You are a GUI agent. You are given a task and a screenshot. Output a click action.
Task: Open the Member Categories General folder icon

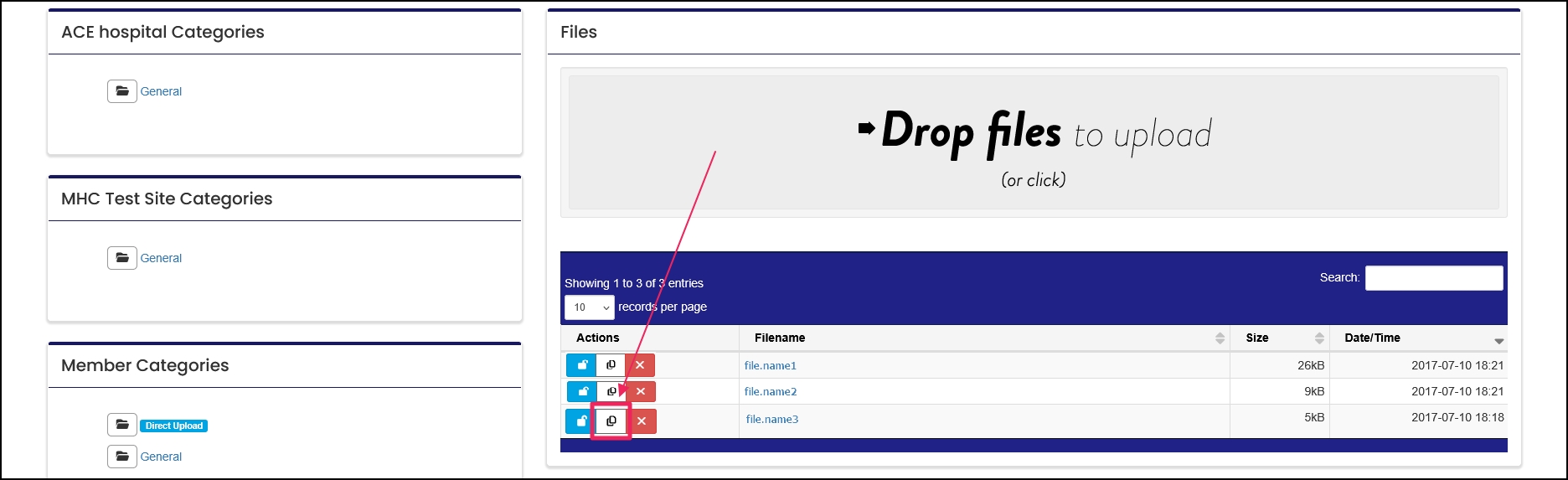coord(122,457)
